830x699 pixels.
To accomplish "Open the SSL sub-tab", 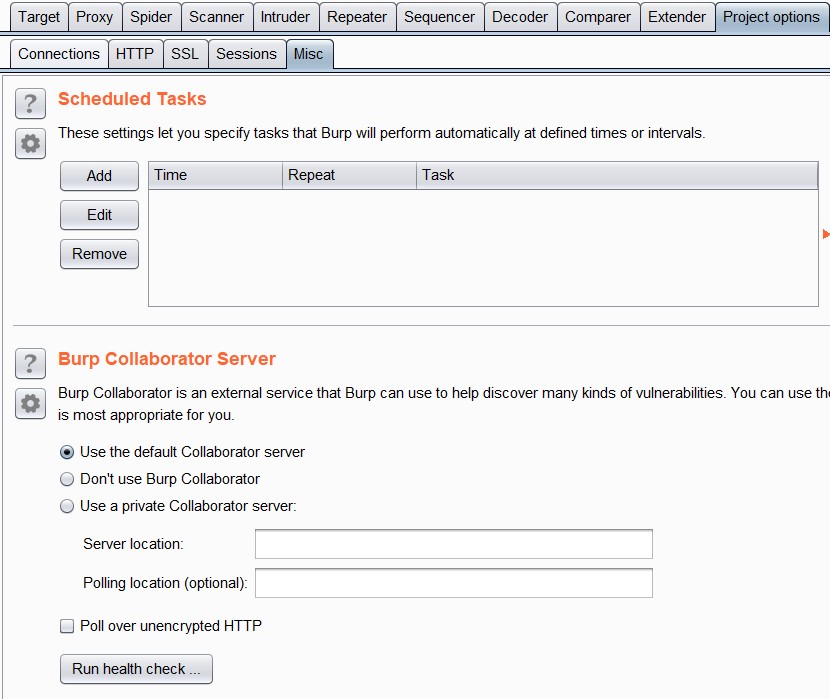I will pos(185,54).
